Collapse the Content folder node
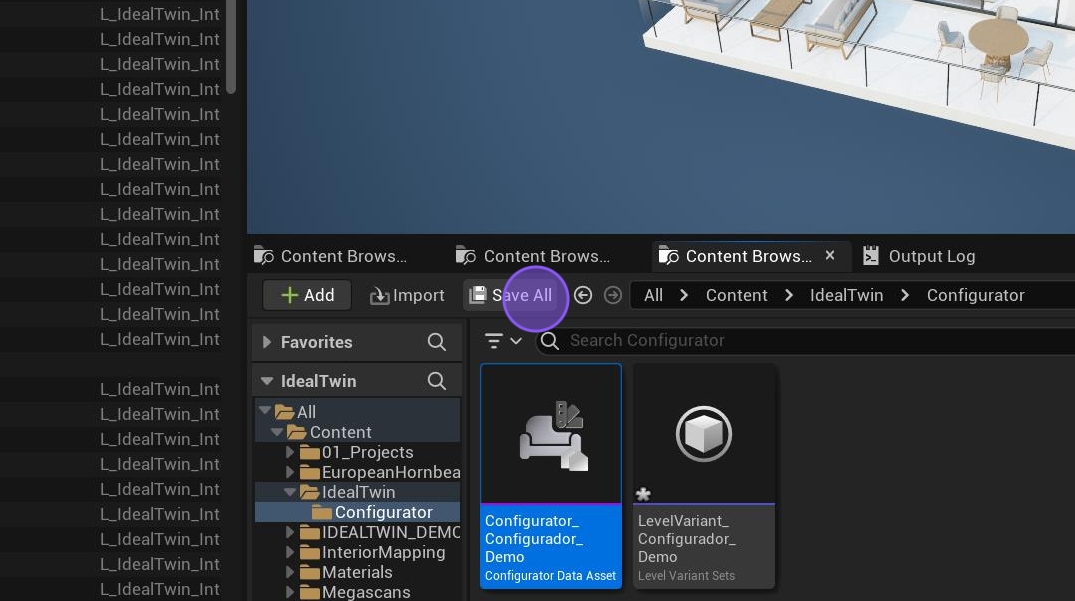Viewport: 1075px width, 601px height. coord(277,432)
